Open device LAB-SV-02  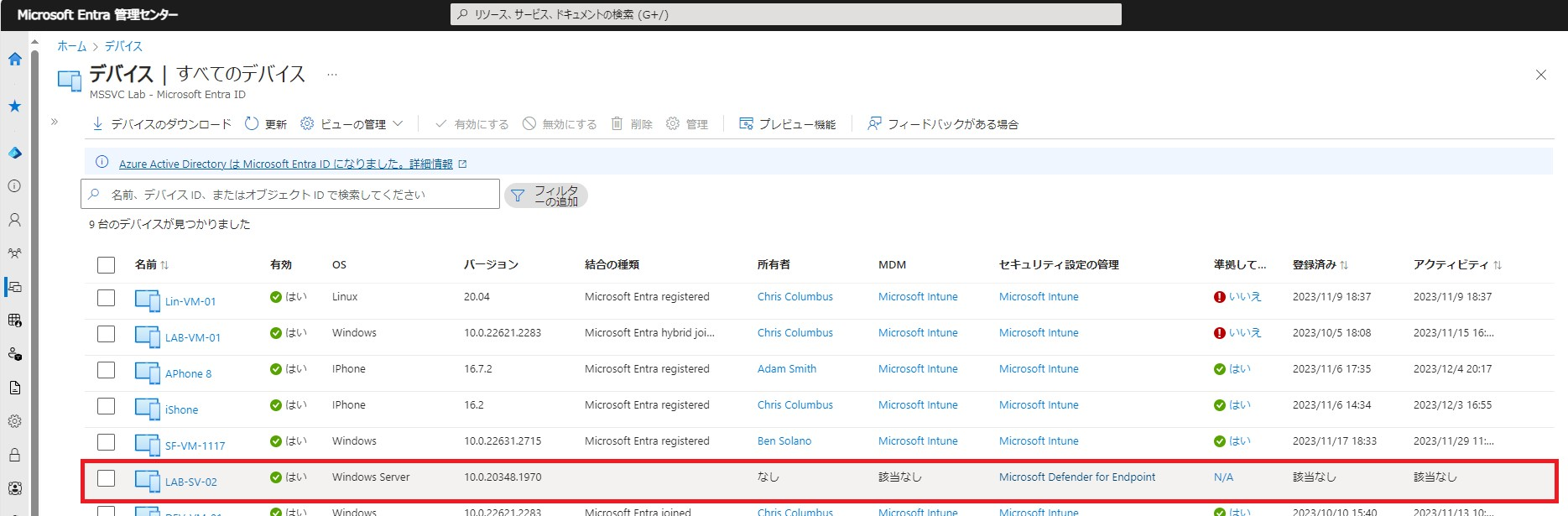click(x=191, y=482)
